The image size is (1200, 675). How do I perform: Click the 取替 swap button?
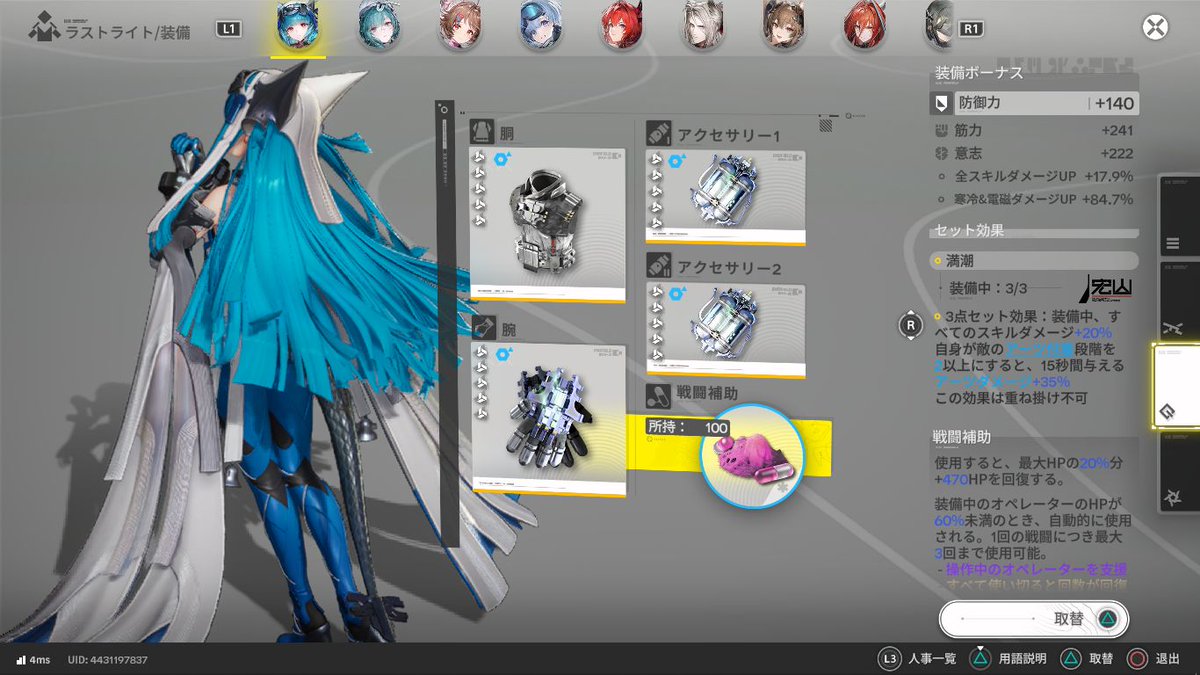1035,619
